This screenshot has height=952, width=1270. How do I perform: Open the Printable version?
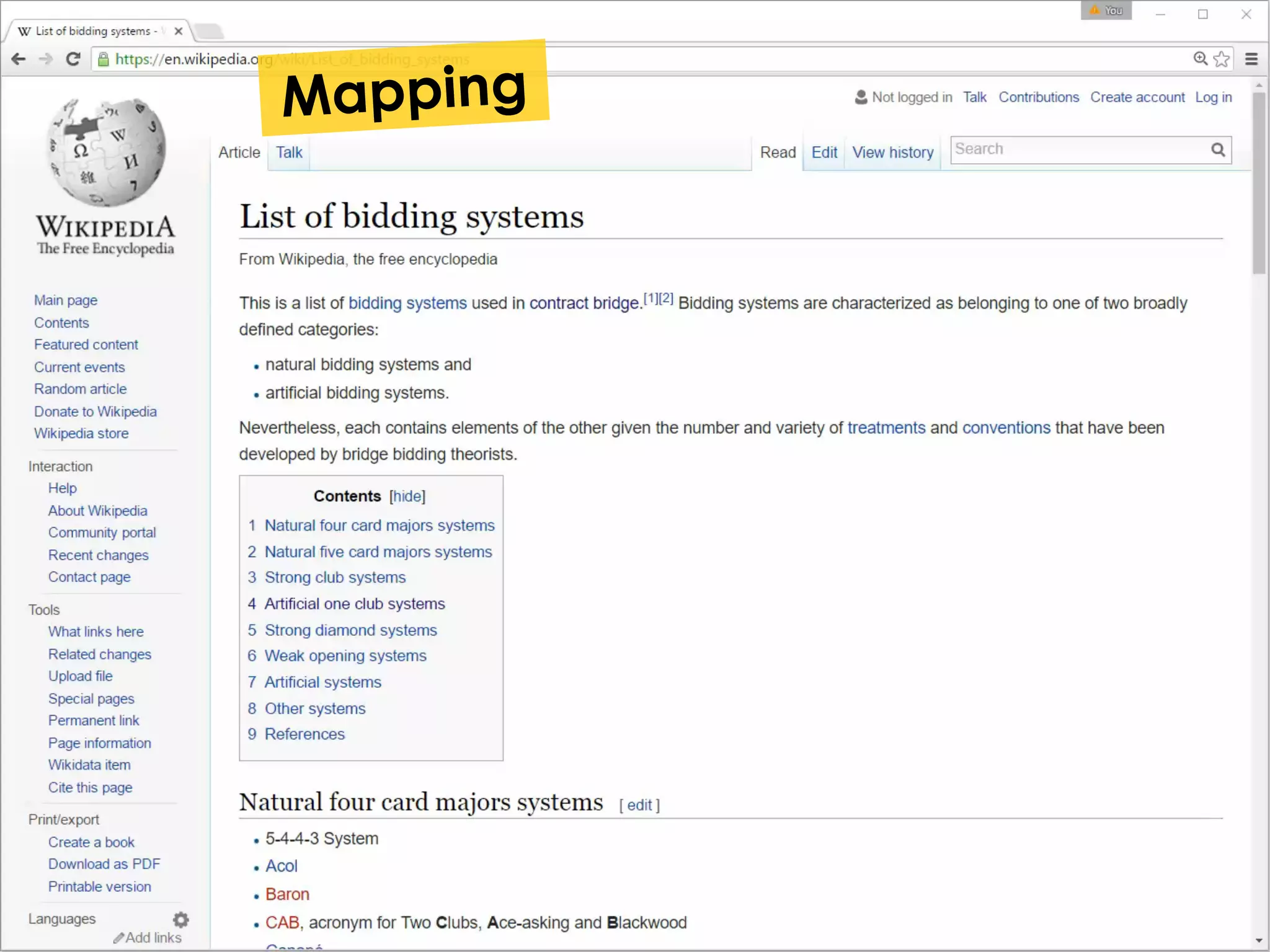(x=100, y=887)
